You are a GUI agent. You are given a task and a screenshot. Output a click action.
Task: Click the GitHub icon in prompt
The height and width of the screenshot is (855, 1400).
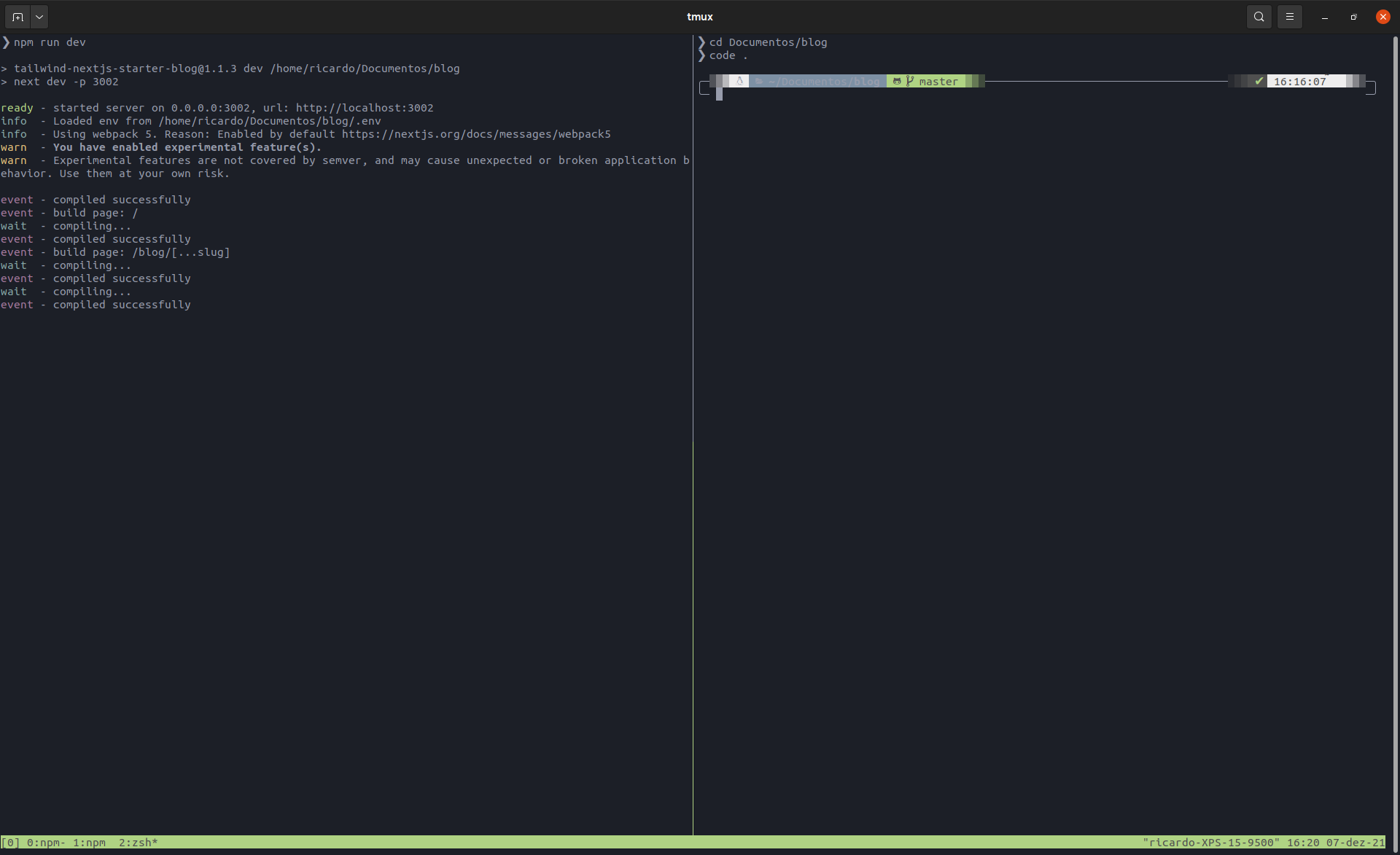897,81
